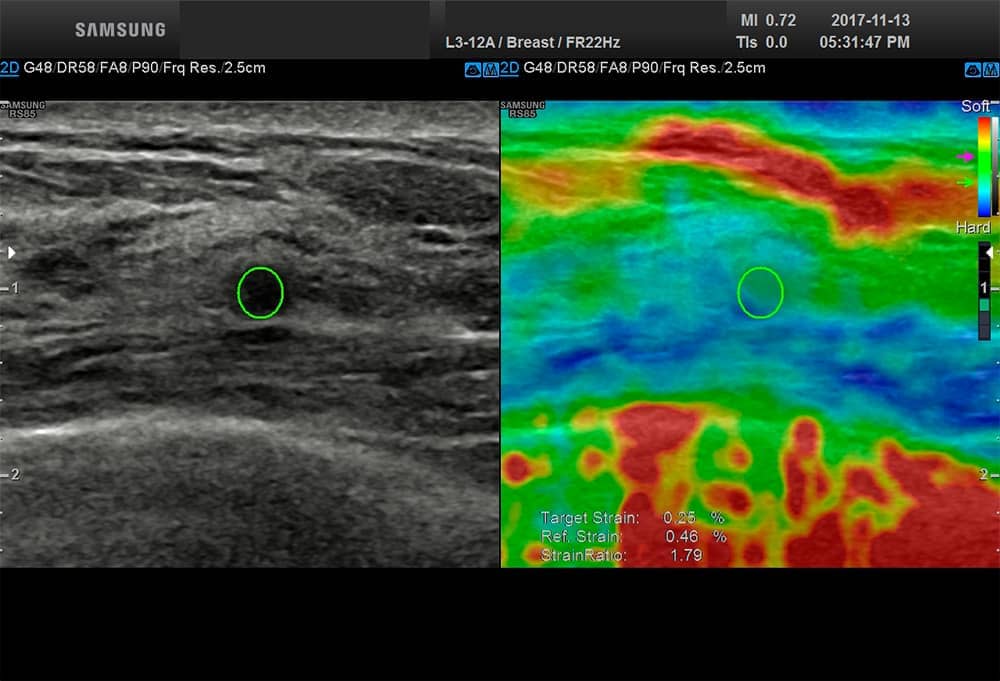Click the left pane's second blue icon
Viewport: 1000px width, 681px height.
[x=490, y=69]
